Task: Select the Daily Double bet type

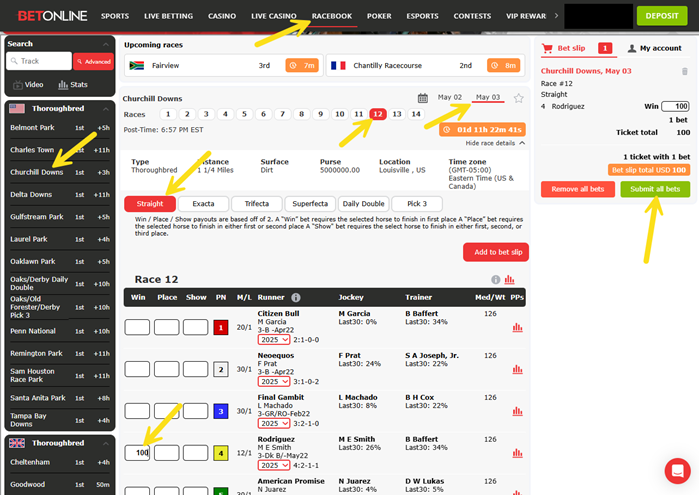Action: coord(363,204)
